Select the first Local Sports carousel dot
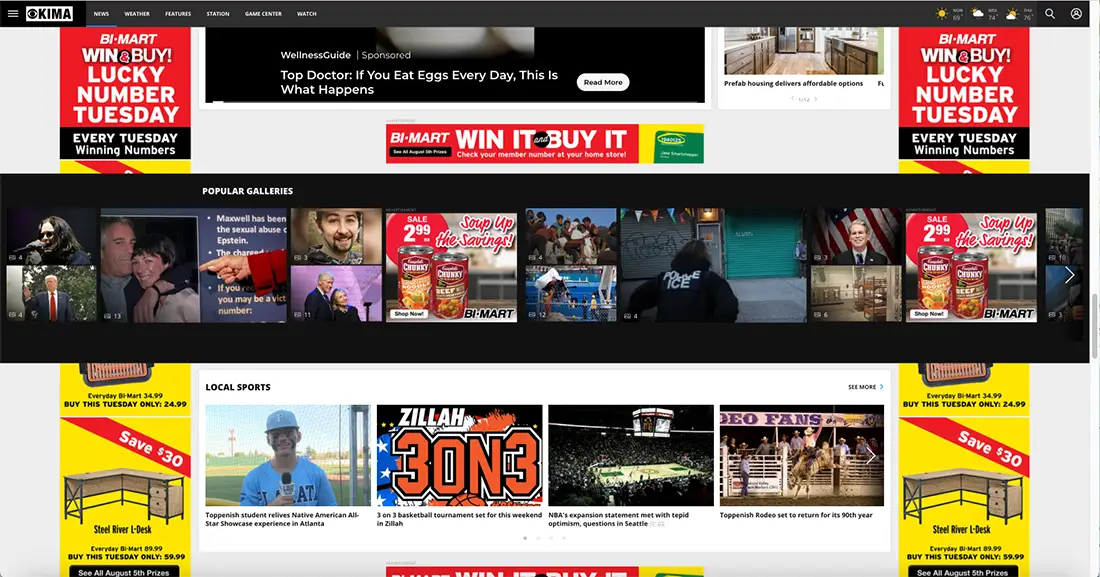This screenshot has width=1100, height=577. point(525,538)
